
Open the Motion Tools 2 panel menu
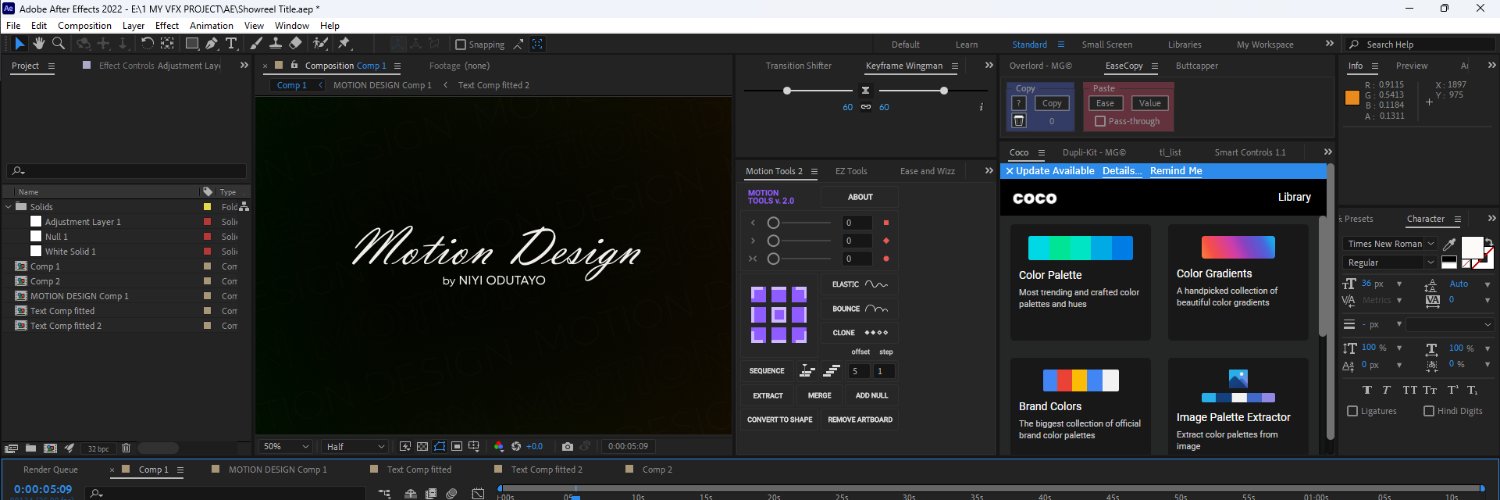pos(814,171)
